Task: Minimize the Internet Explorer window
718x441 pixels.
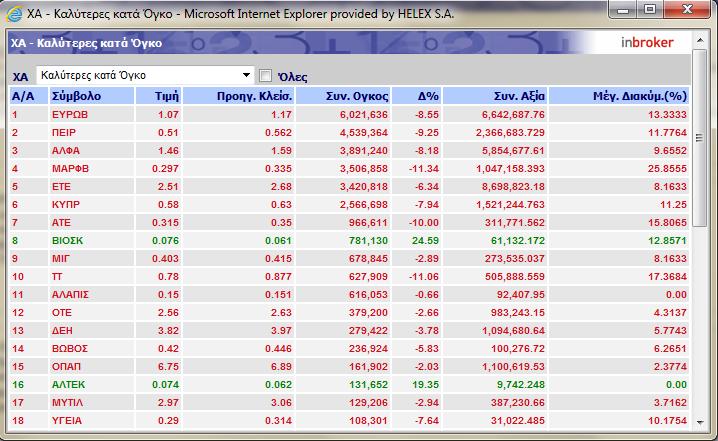Action: tap(622, 10)
